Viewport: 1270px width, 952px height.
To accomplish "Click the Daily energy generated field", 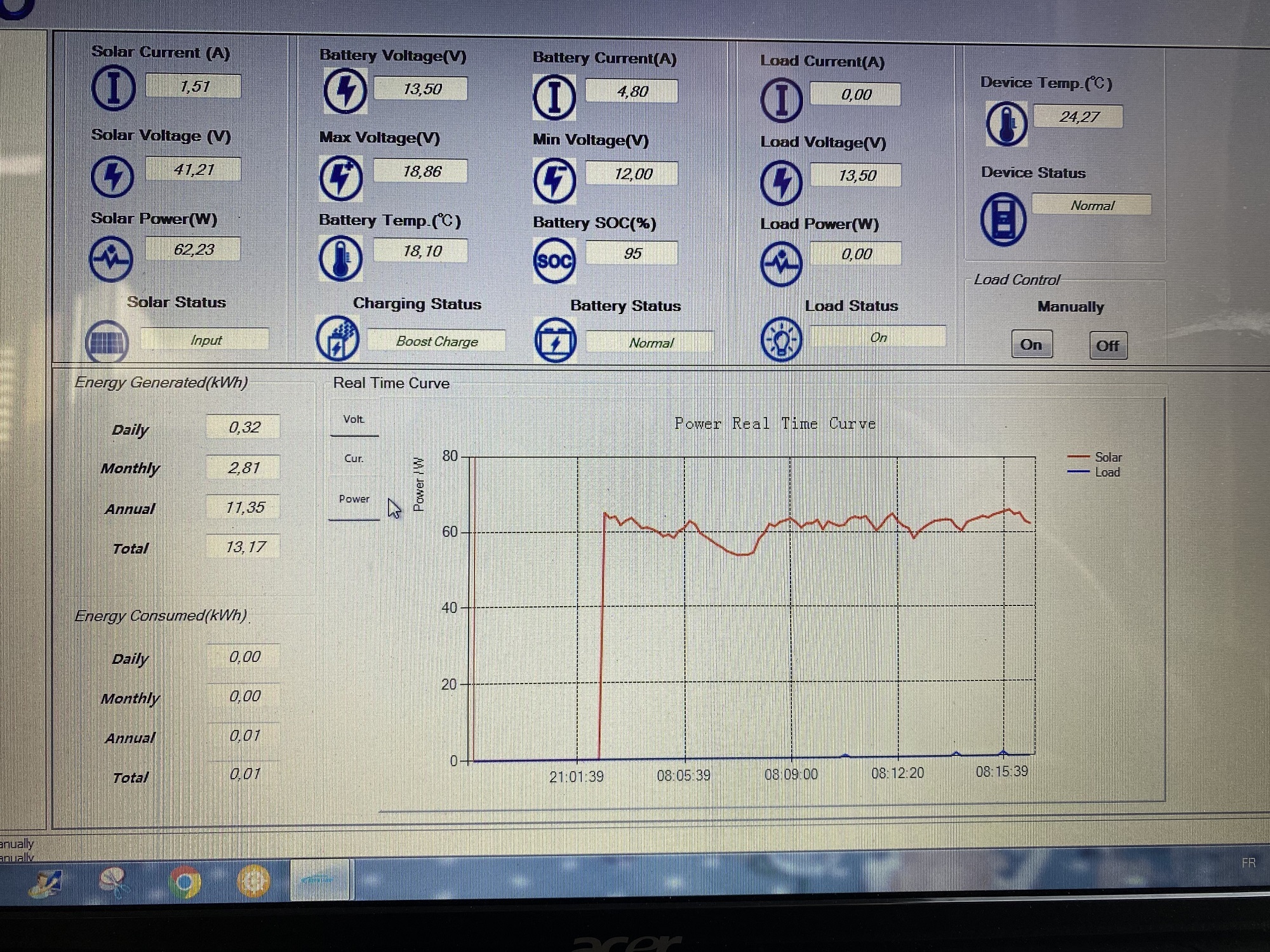I will (x=244, y=427).
